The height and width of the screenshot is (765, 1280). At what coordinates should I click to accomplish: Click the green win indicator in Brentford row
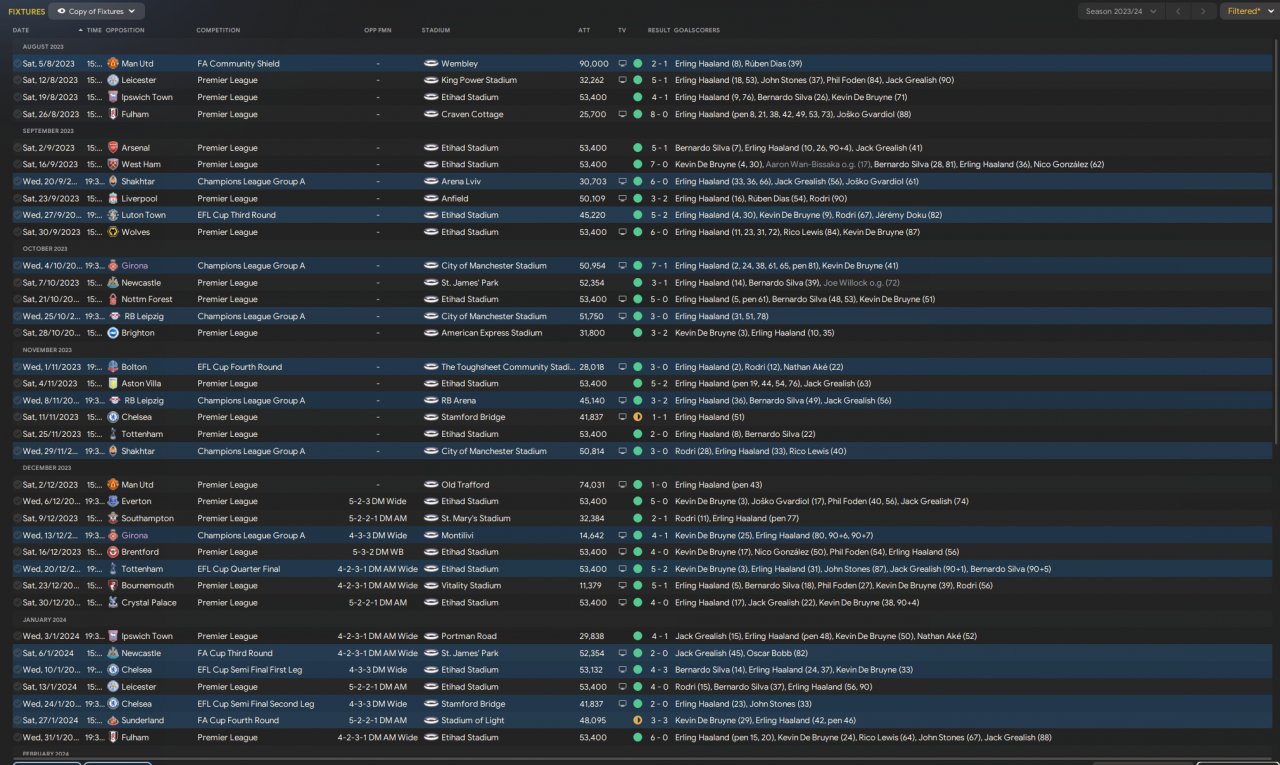click(x=637, y=552)
